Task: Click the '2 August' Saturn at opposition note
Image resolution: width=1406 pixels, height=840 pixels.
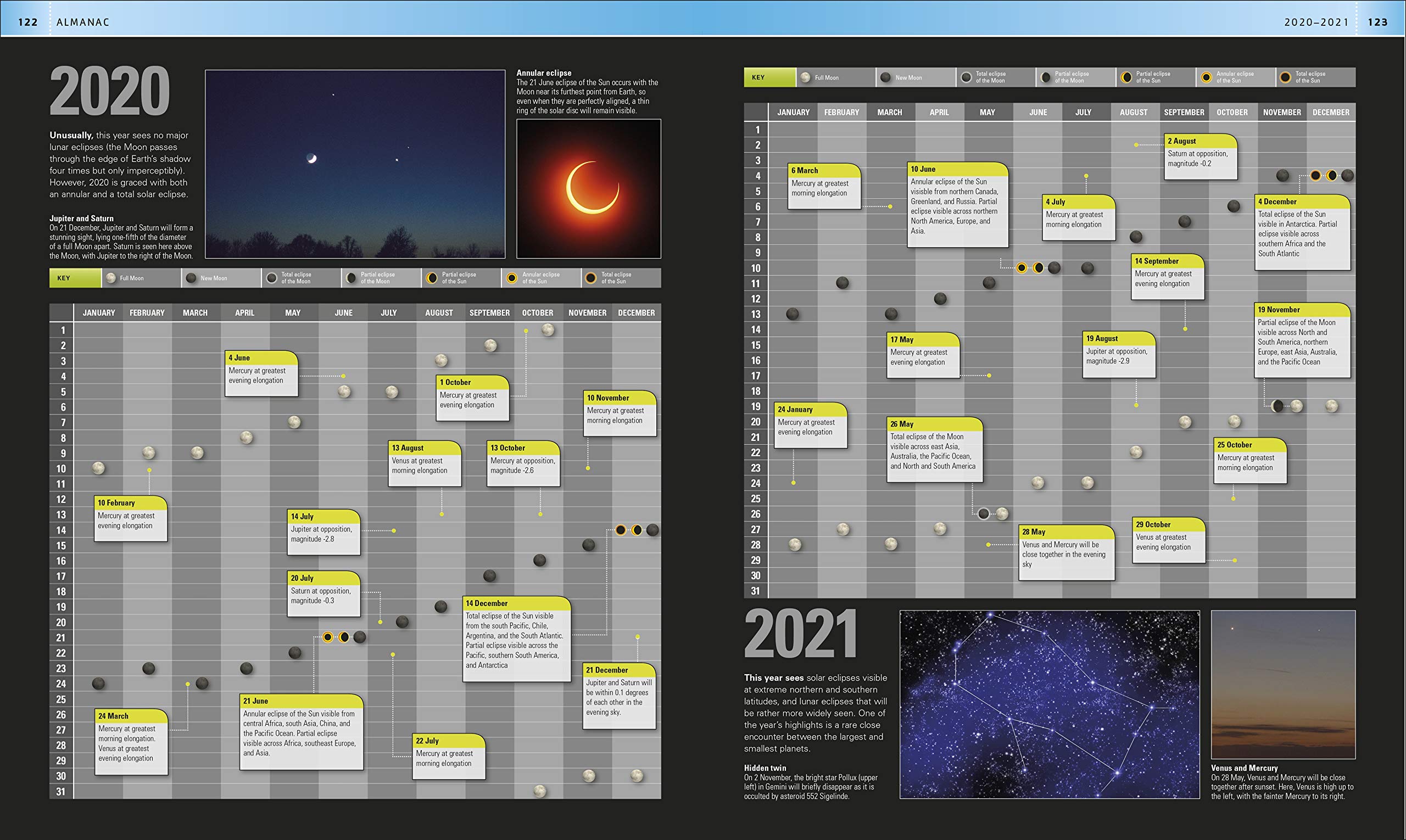Action: point(1201,157)
